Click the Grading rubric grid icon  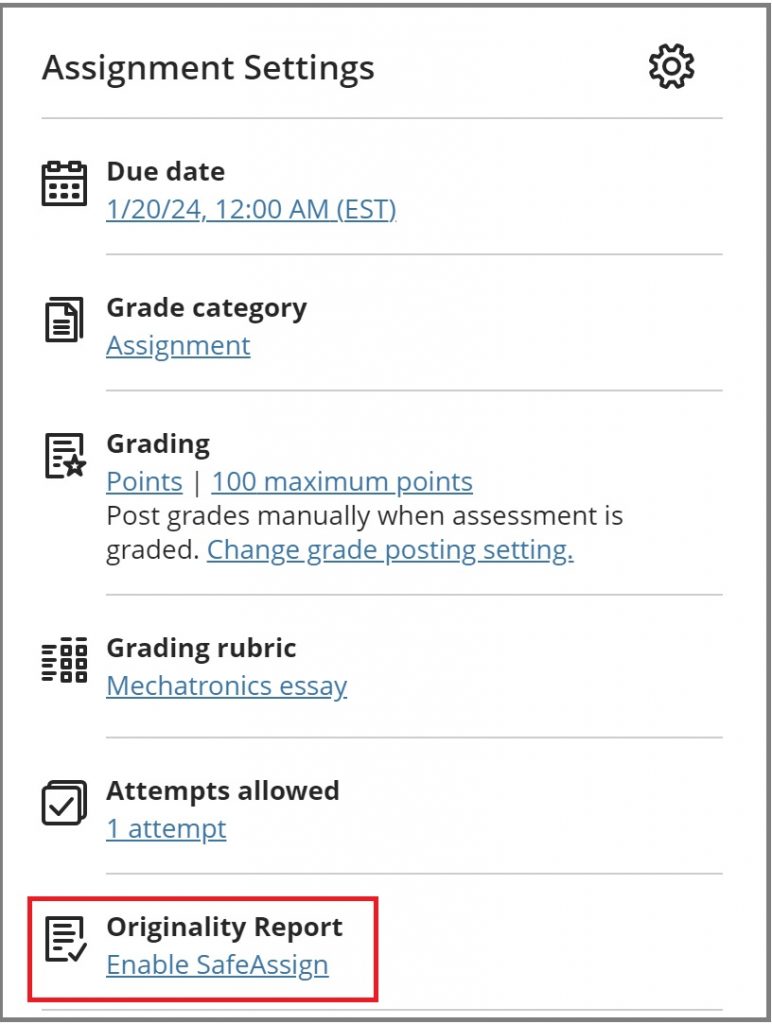tap(63, 660)
